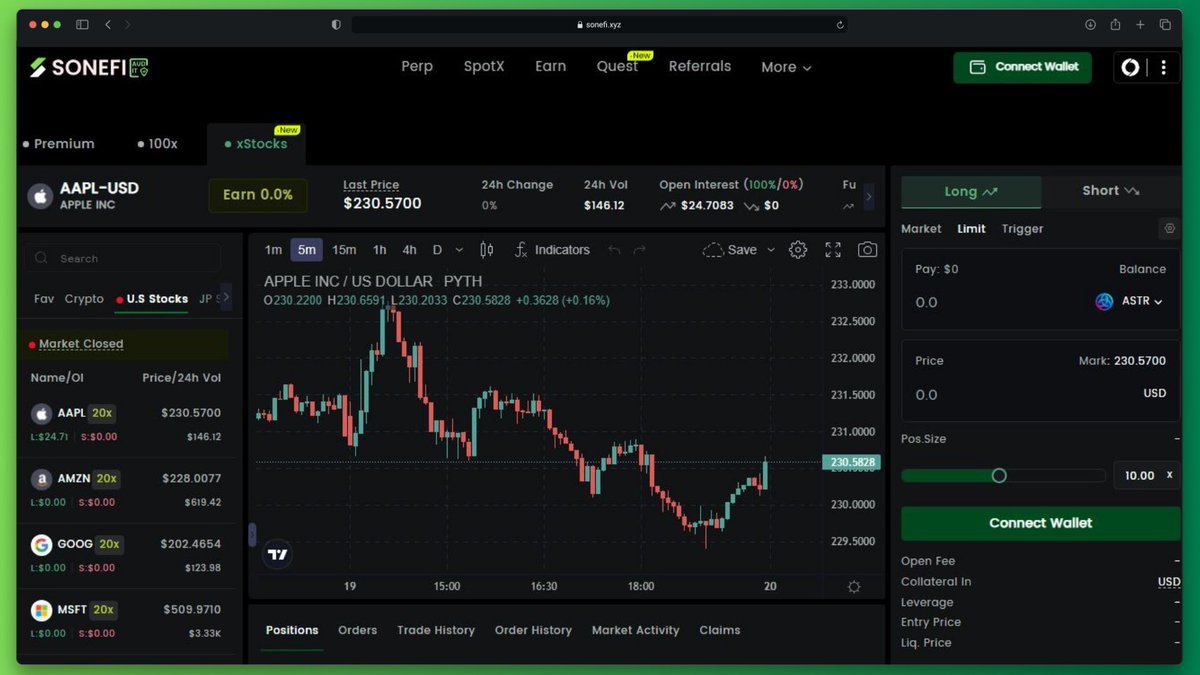The image size is (1200, 675).
Task: Go back with browser back arrow
Action: coord(108,24)
